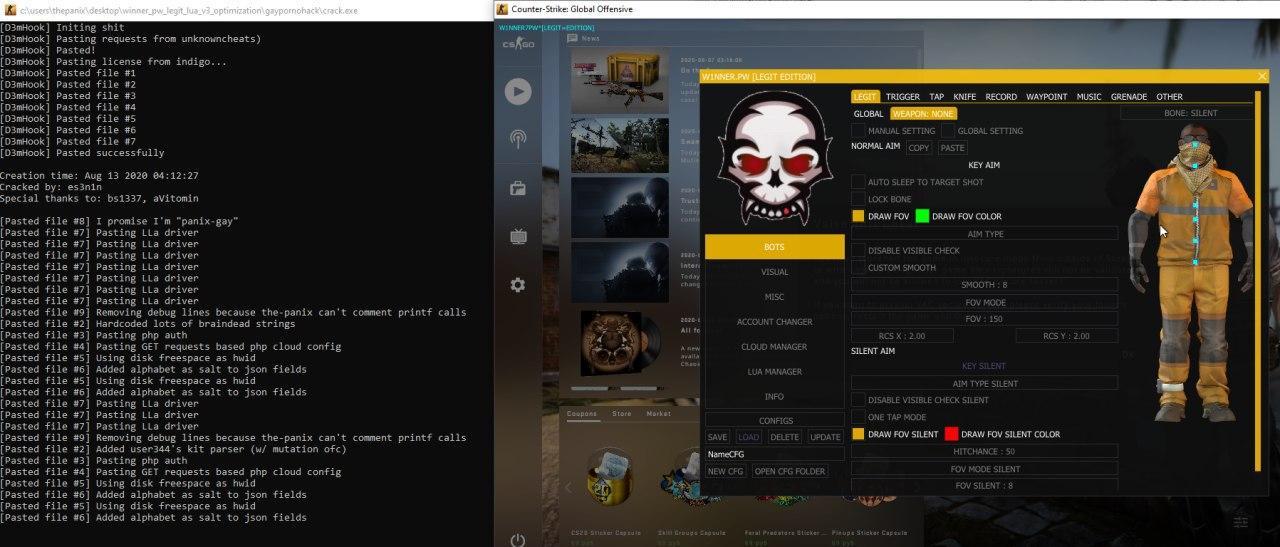Click the CS:GO play button icon
Image resolution: width=1280 pixels, height=547 pixels.
click(518, 92)
